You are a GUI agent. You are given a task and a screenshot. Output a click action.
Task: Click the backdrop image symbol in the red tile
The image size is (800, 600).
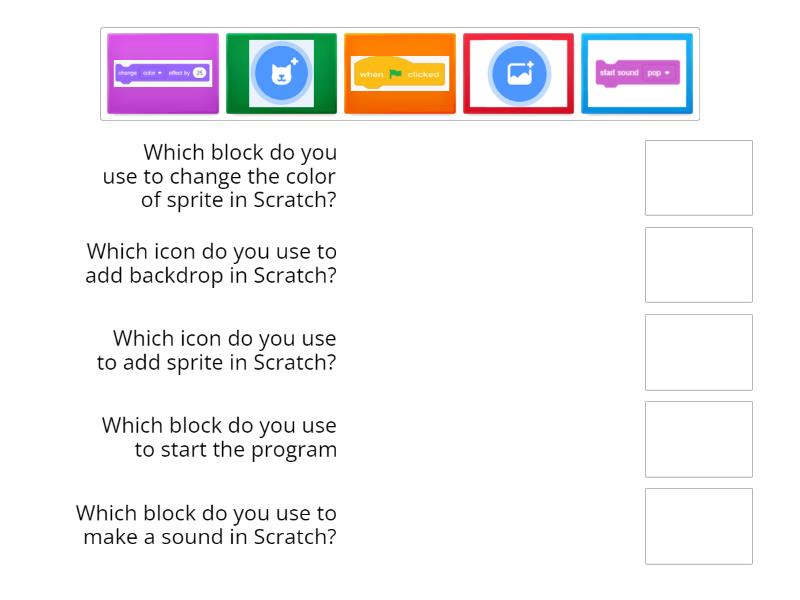[518, 73]
